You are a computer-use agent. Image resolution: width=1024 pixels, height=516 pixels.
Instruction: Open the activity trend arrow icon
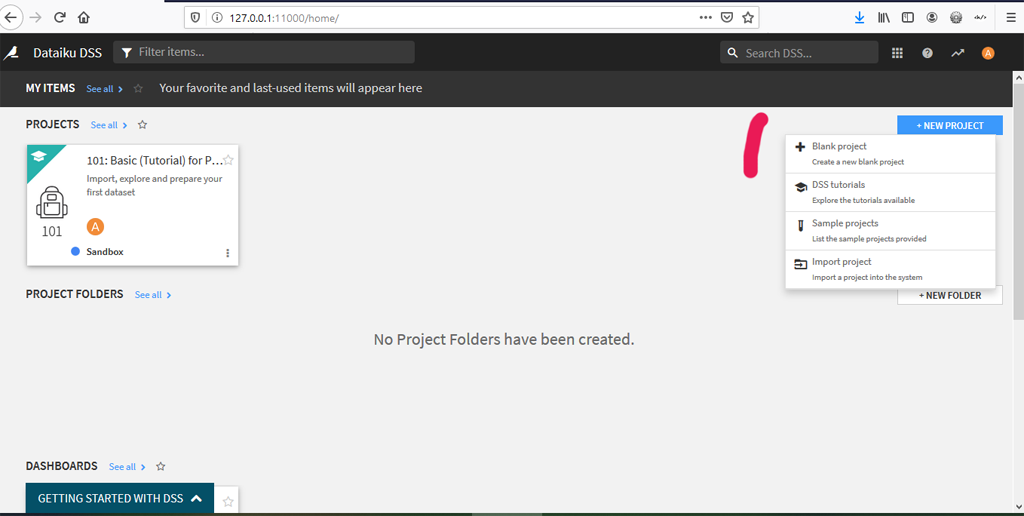tap(957, 53)
